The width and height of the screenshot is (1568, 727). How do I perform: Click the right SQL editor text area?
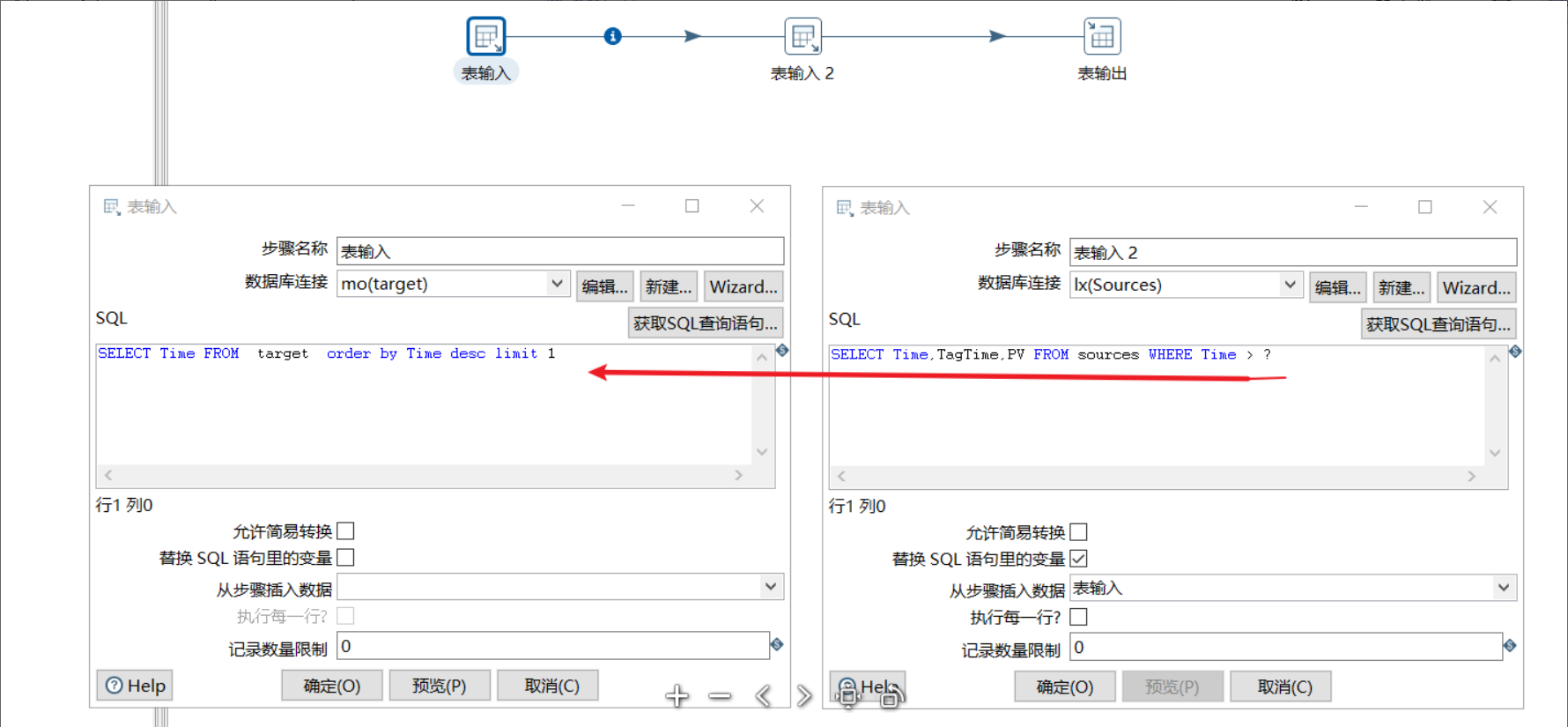point(1158,406)
